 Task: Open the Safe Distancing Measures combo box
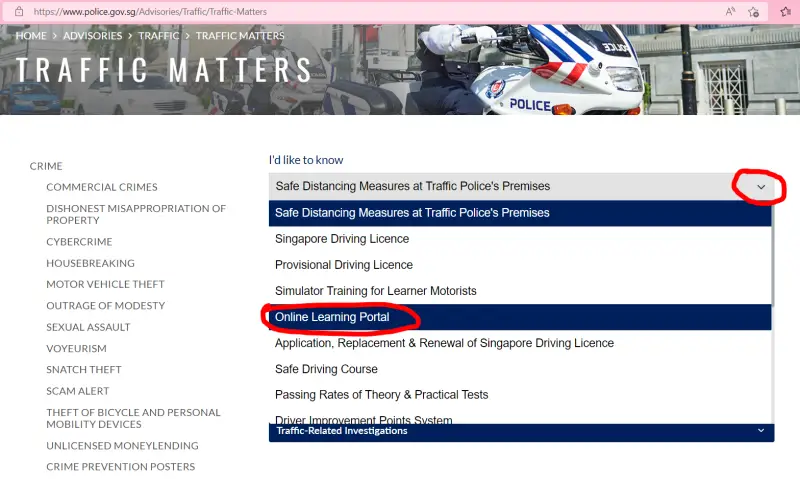(x=521, y=186)
